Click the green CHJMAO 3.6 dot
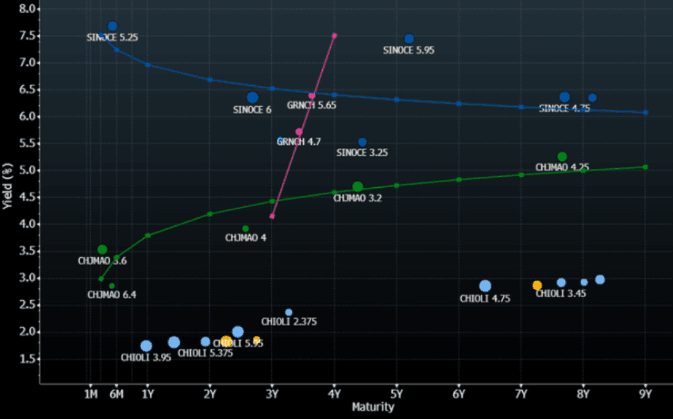673x419 pixels. coord(102,249)
